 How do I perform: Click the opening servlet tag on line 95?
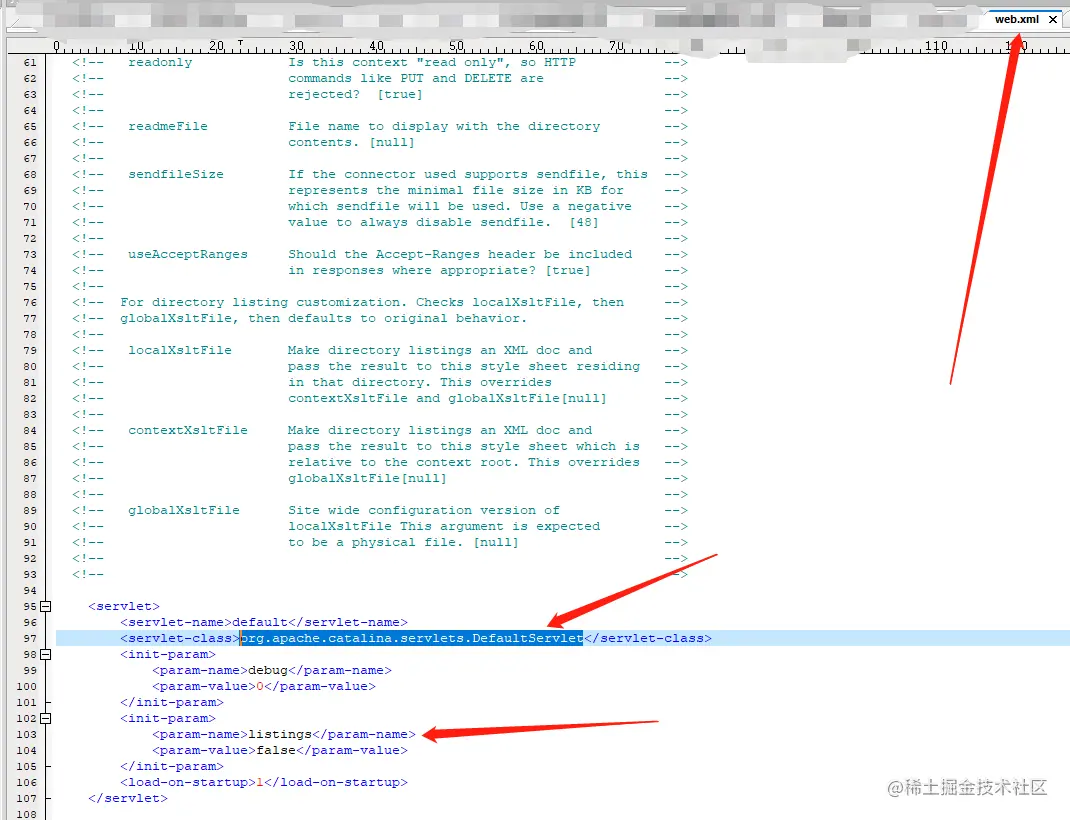(x=124, y=606)
